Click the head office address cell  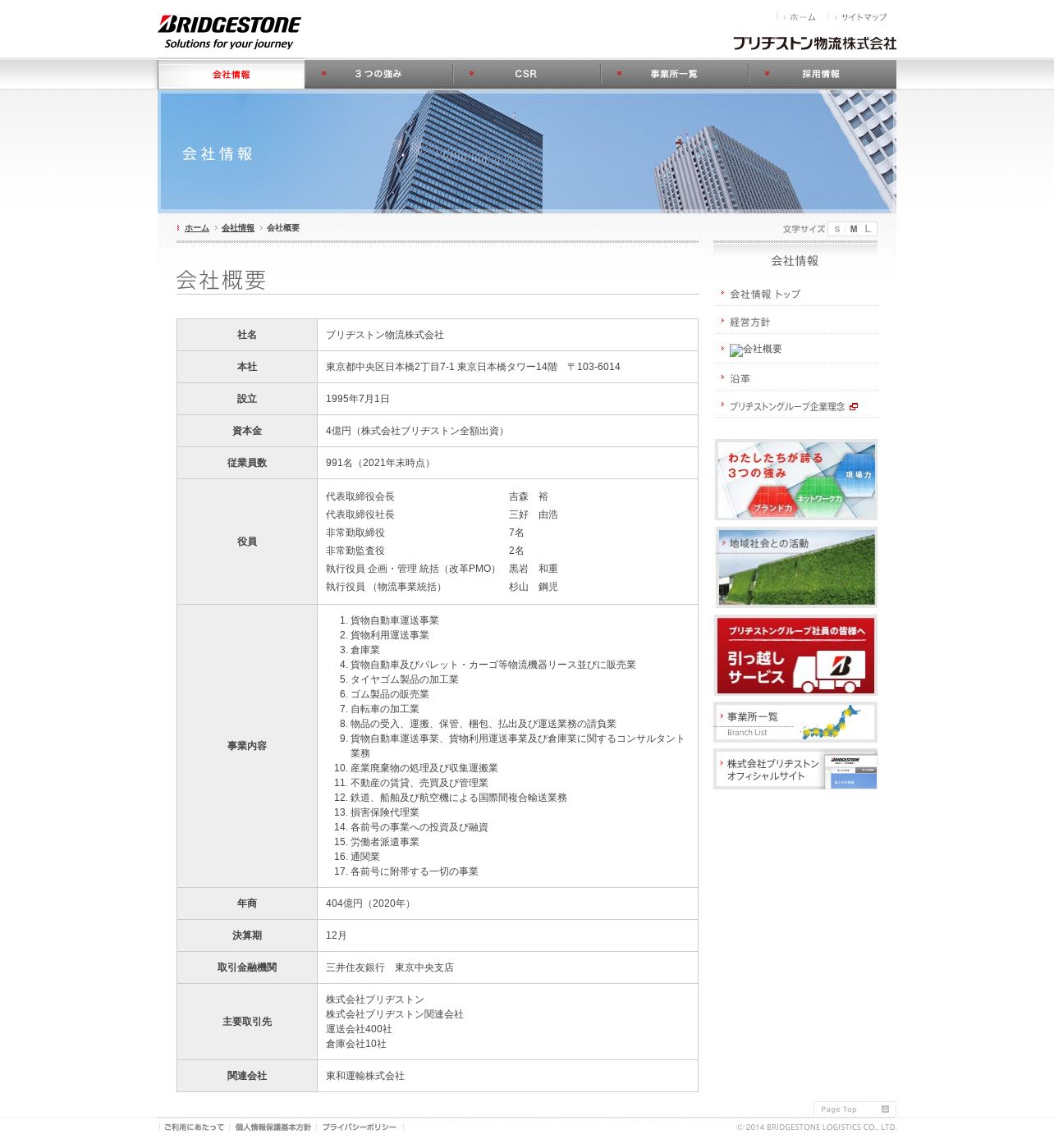(x=507, y=367)
